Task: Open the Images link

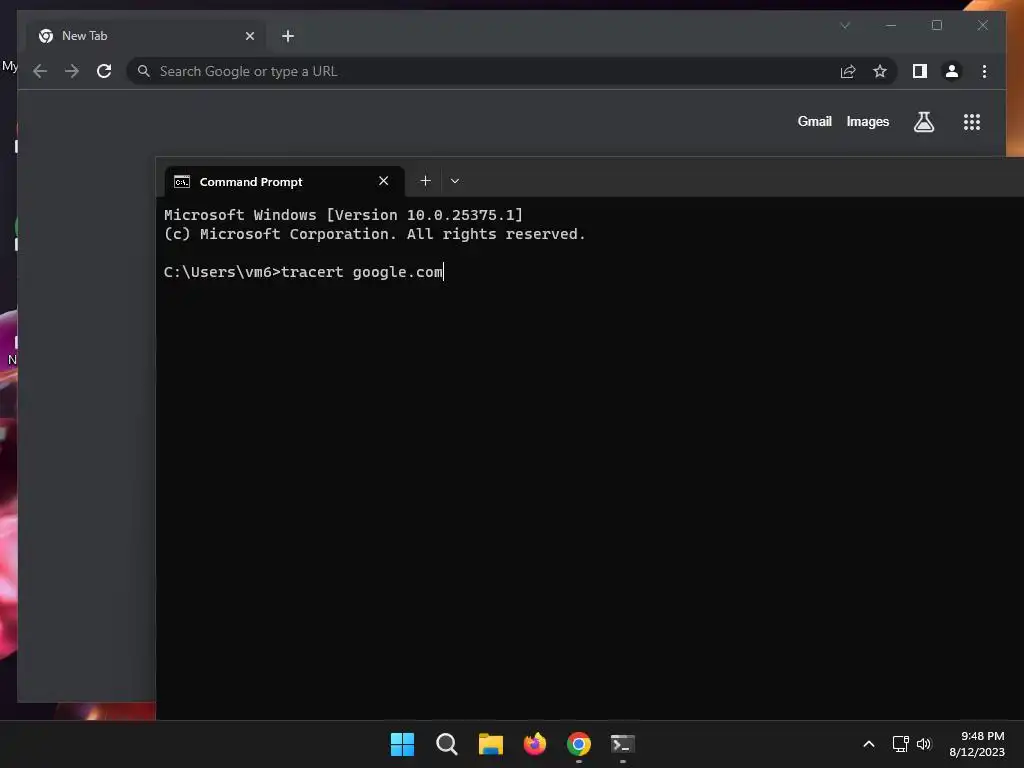Action: pos(867,121)
